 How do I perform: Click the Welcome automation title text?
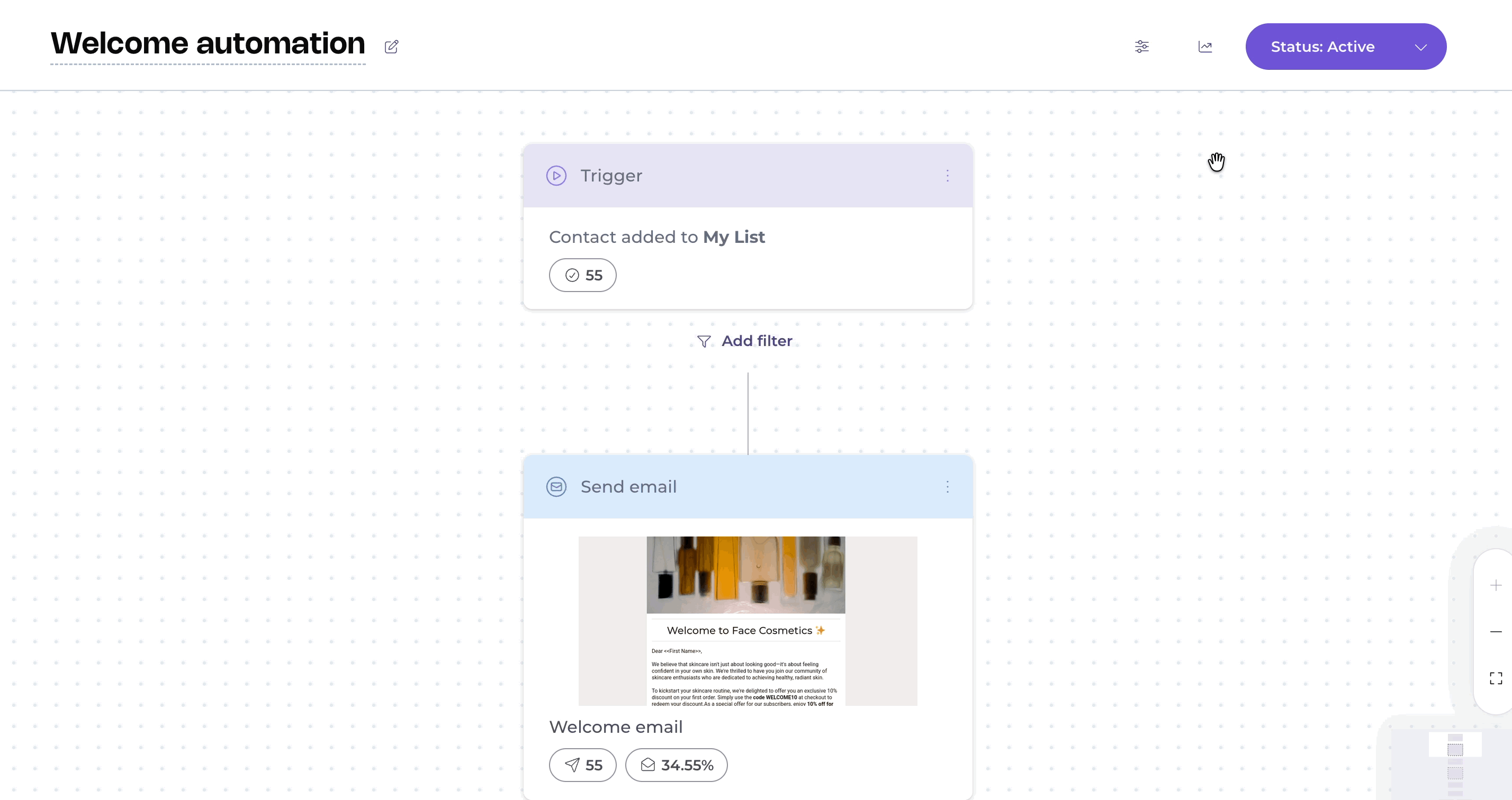(208, 43)
